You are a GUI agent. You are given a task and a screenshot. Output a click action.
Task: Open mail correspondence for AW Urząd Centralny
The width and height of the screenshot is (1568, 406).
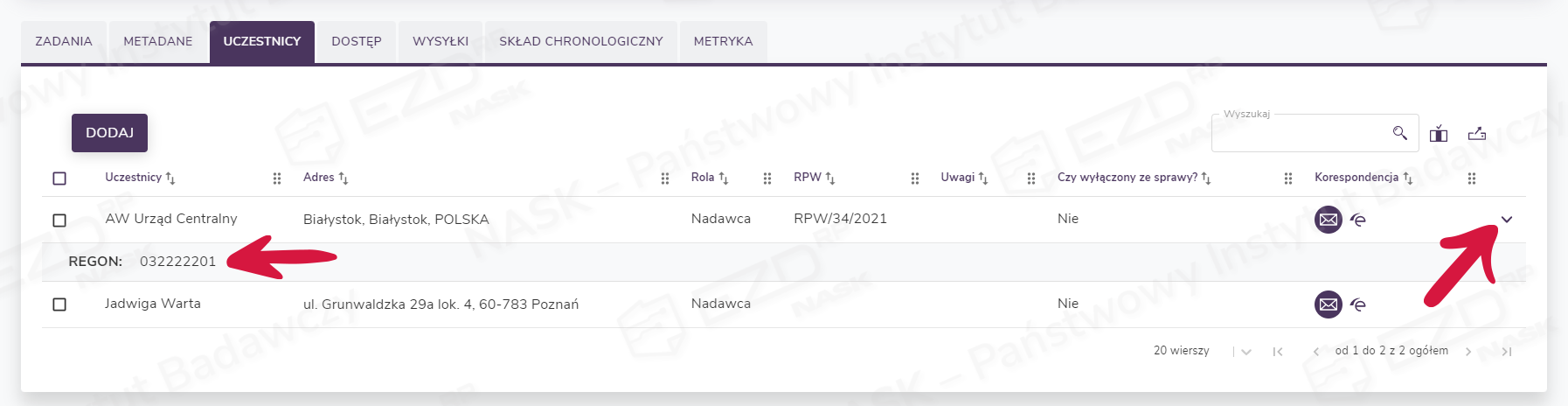click(x=1328, y=219)
